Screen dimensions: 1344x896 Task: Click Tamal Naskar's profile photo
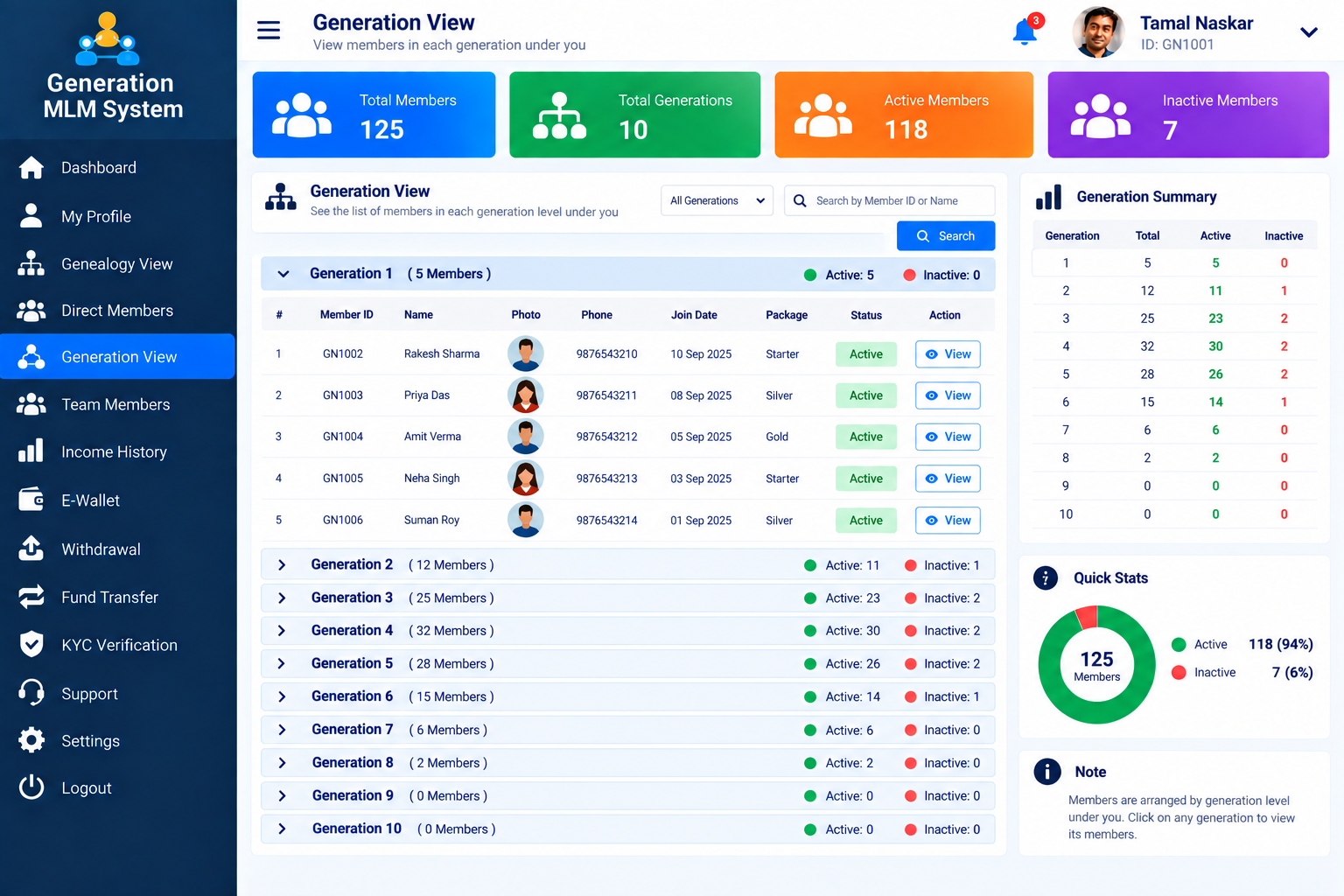click(x=1098, y=32)
